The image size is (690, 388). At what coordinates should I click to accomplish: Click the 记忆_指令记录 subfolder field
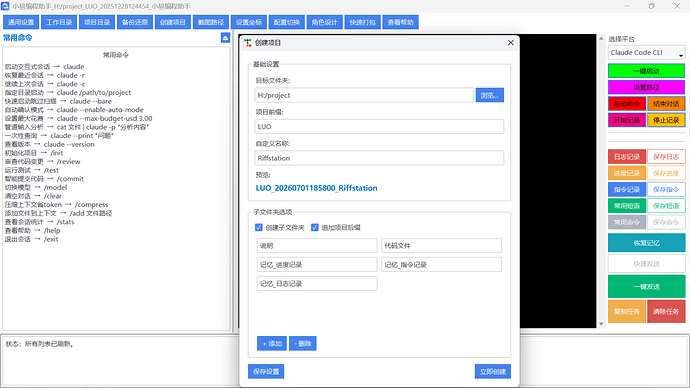pos(441,264)
